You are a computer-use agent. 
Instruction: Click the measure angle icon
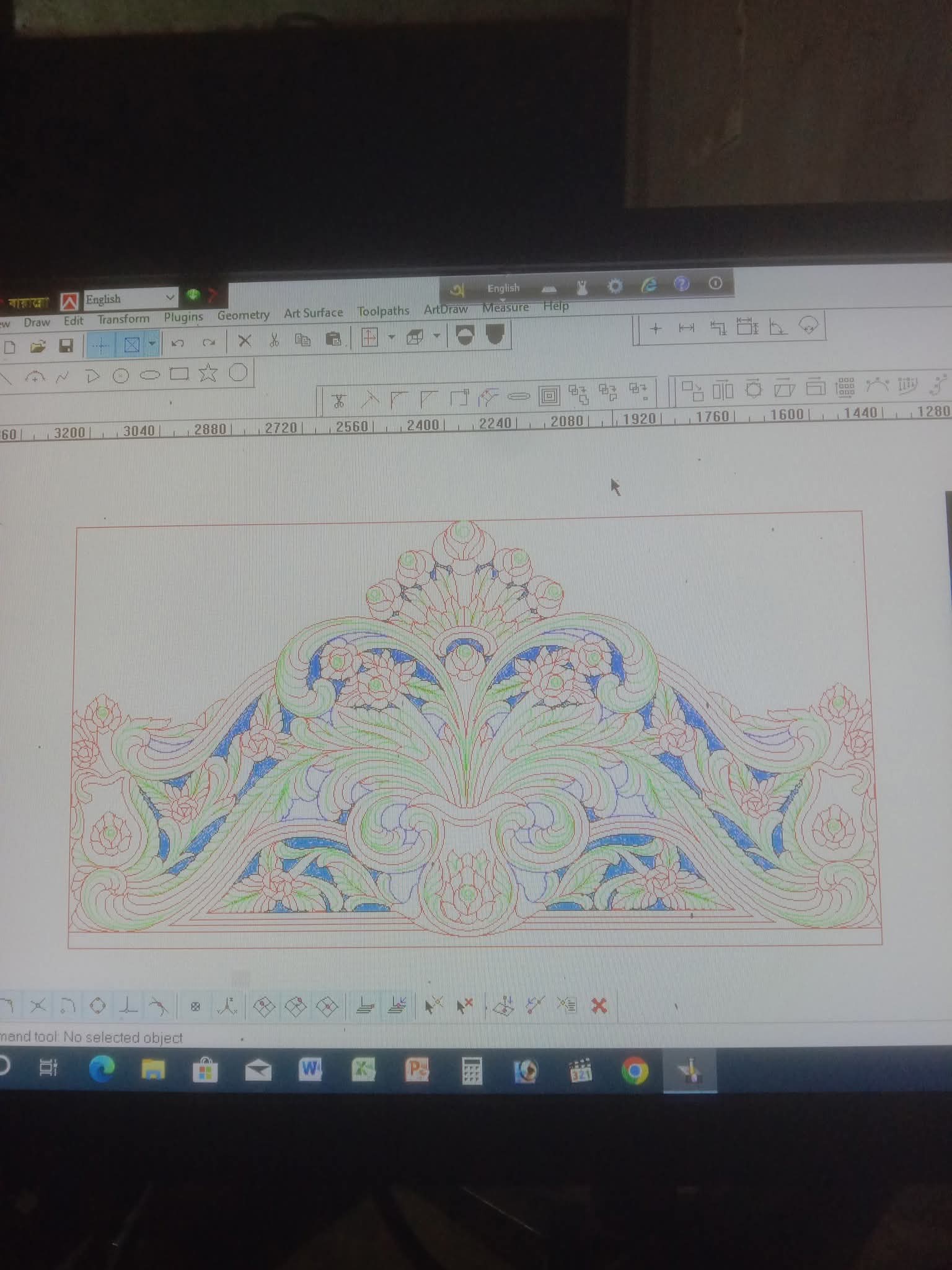[777, 326]
